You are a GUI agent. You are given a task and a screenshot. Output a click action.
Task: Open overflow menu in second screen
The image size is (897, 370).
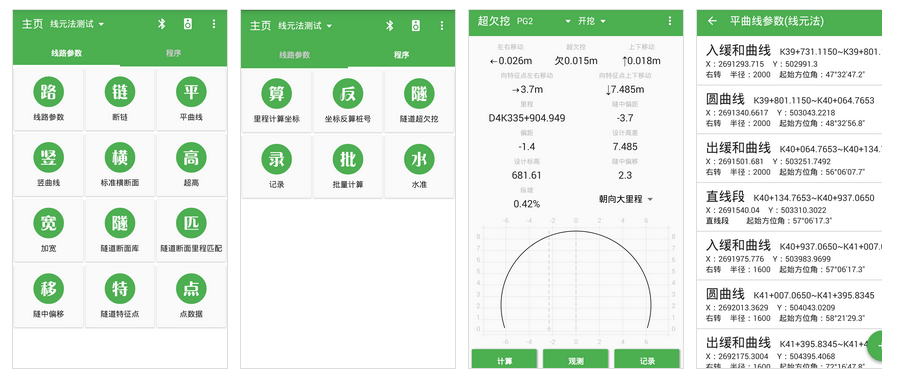coord(442,26)
